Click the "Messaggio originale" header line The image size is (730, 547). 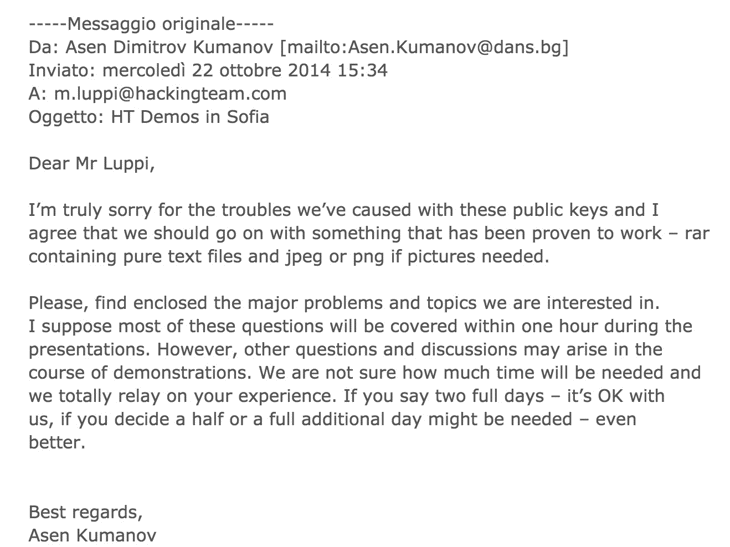[151, 24]
